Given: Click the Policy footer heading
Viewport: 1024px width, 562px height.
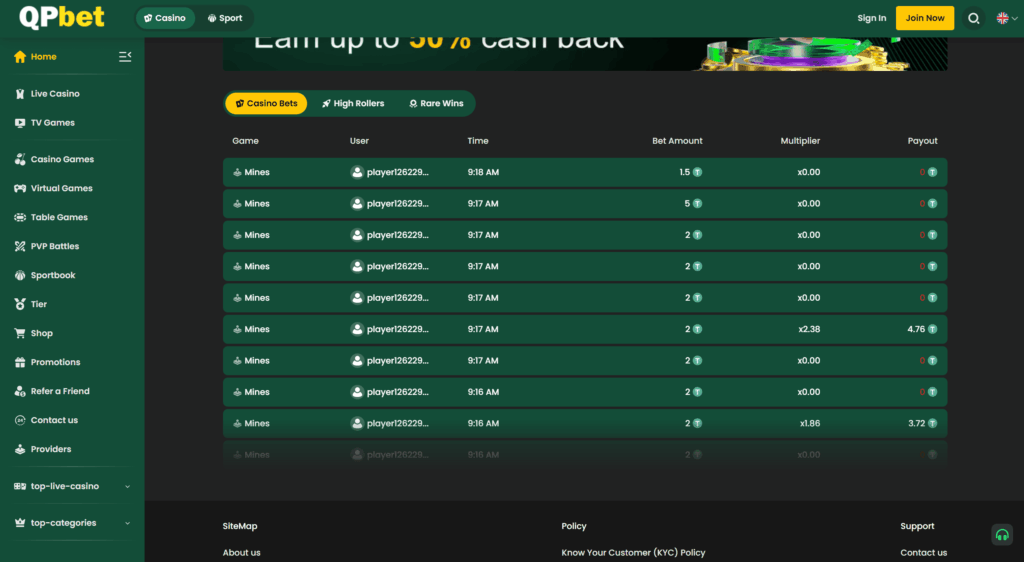Looking at the screenshot, I should pos(574,526).
